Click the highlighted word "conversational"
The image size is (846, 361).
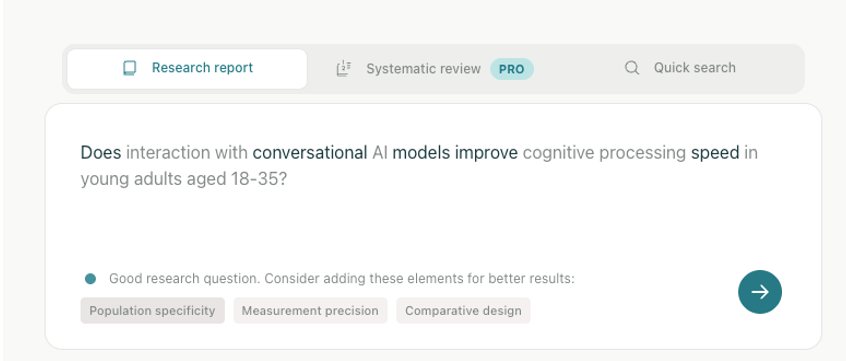pos(310,153)
